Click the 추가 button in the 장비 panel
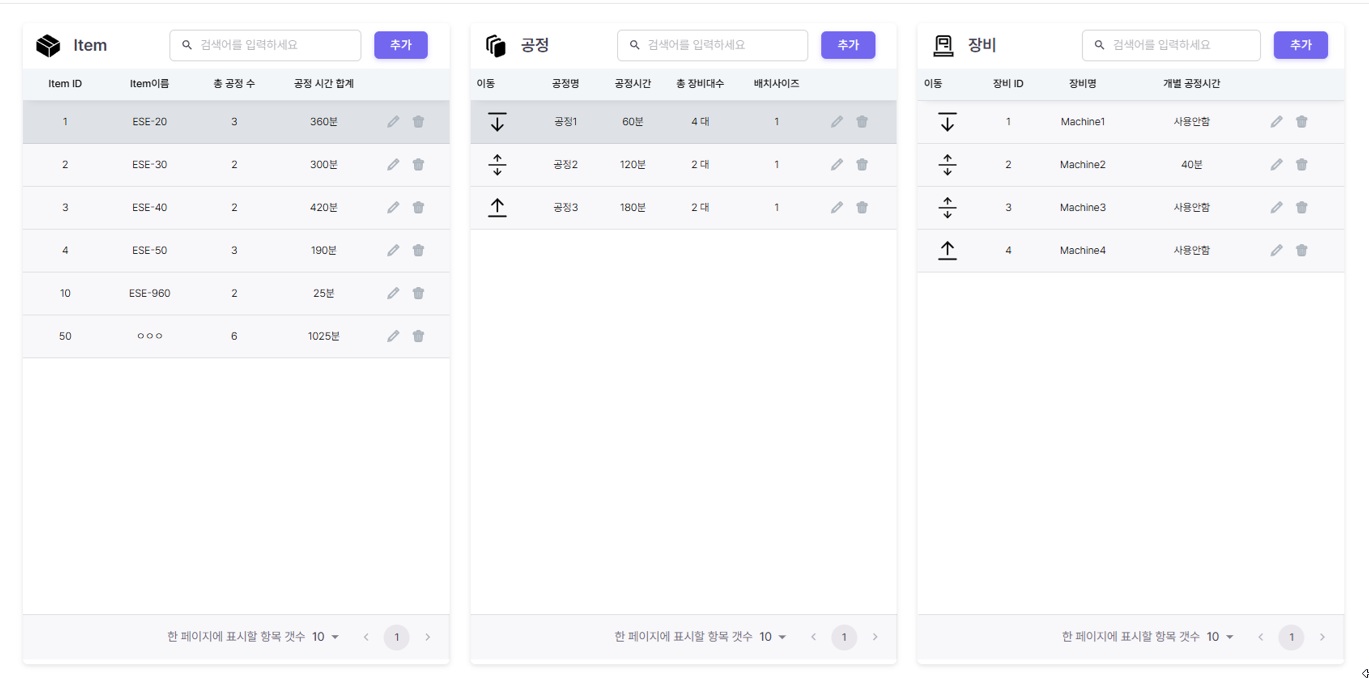The image size is (1369, 687). 1300,45
